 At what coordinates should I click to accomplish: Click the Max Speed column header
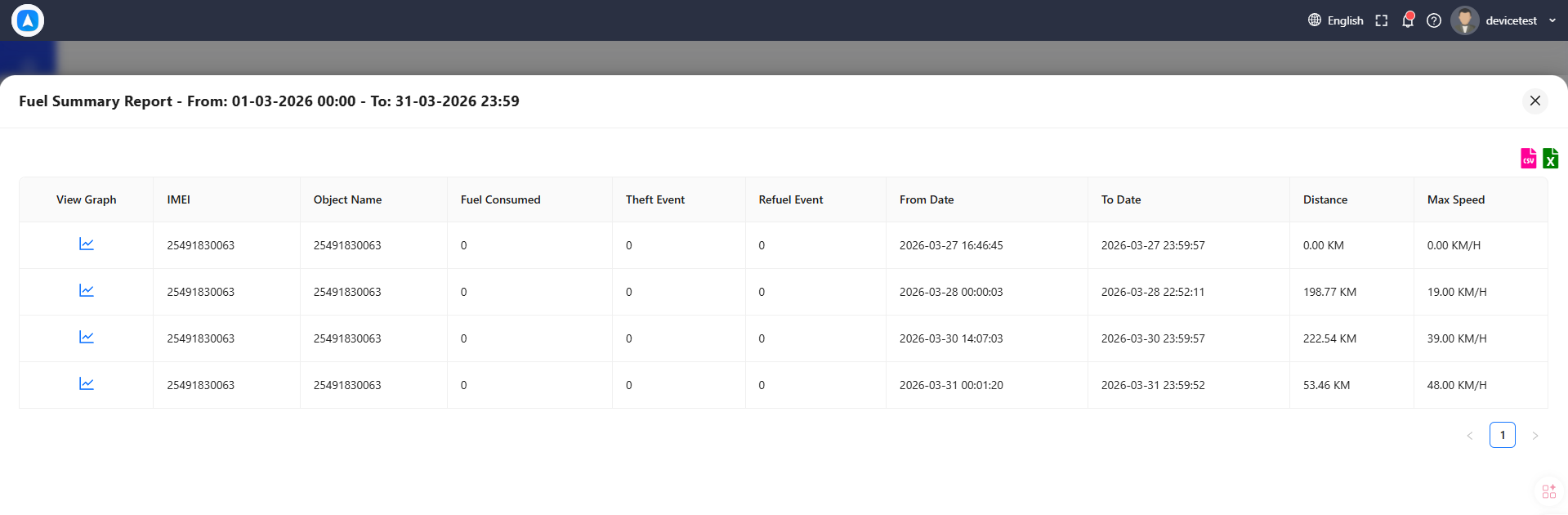[1456, 199]
